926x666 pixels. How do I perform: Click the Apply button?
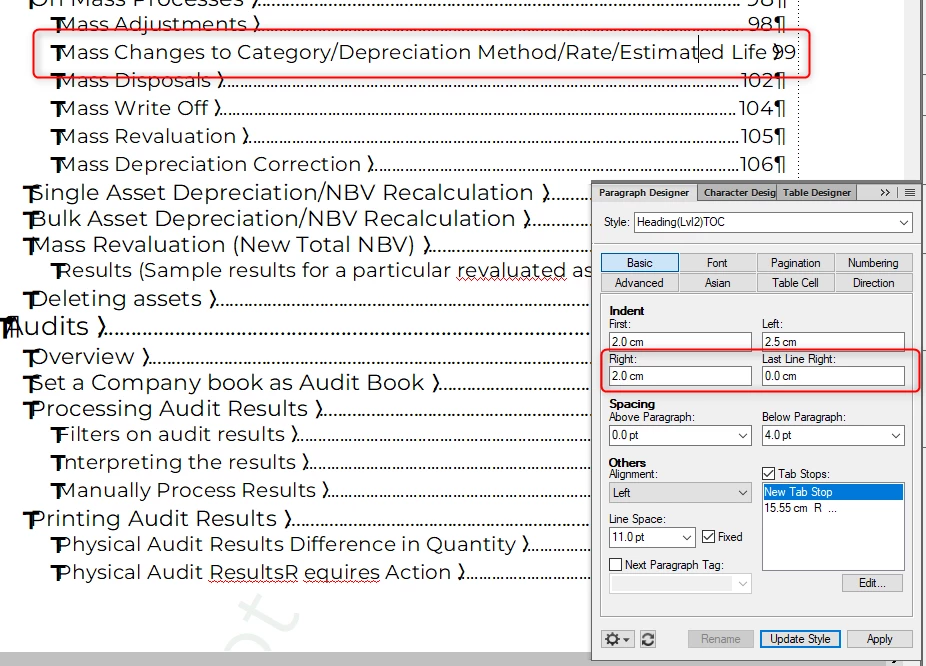click(879, 639)
